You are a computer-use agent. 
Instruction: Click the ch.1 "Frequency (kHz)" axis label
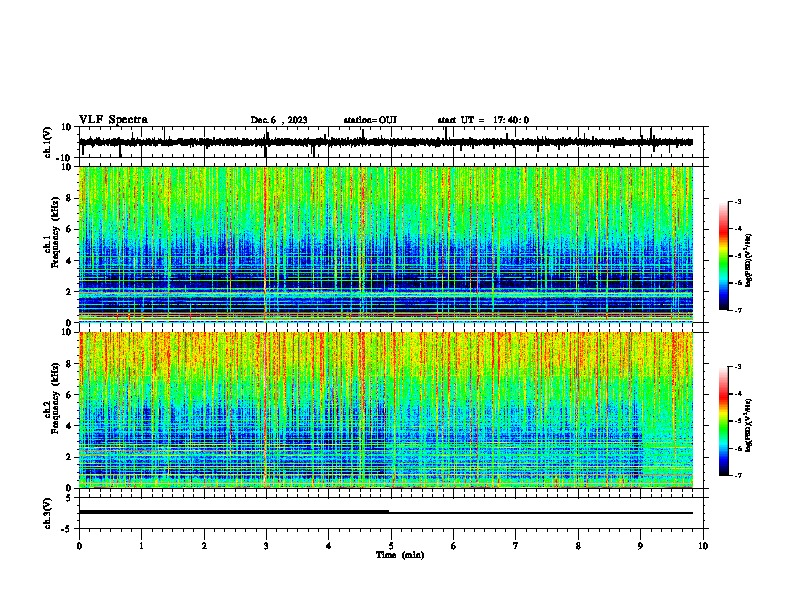point(55,232)
